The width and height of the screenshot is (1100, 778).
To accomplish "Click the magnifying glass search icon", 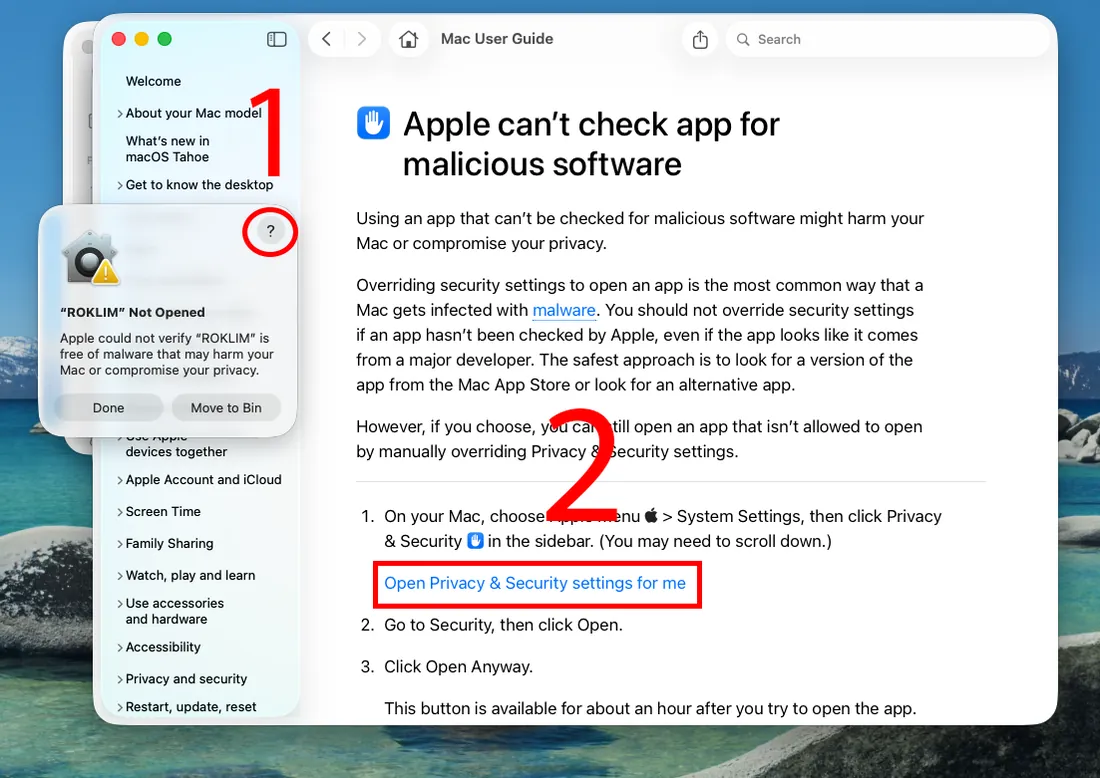I will pos(743,39).
